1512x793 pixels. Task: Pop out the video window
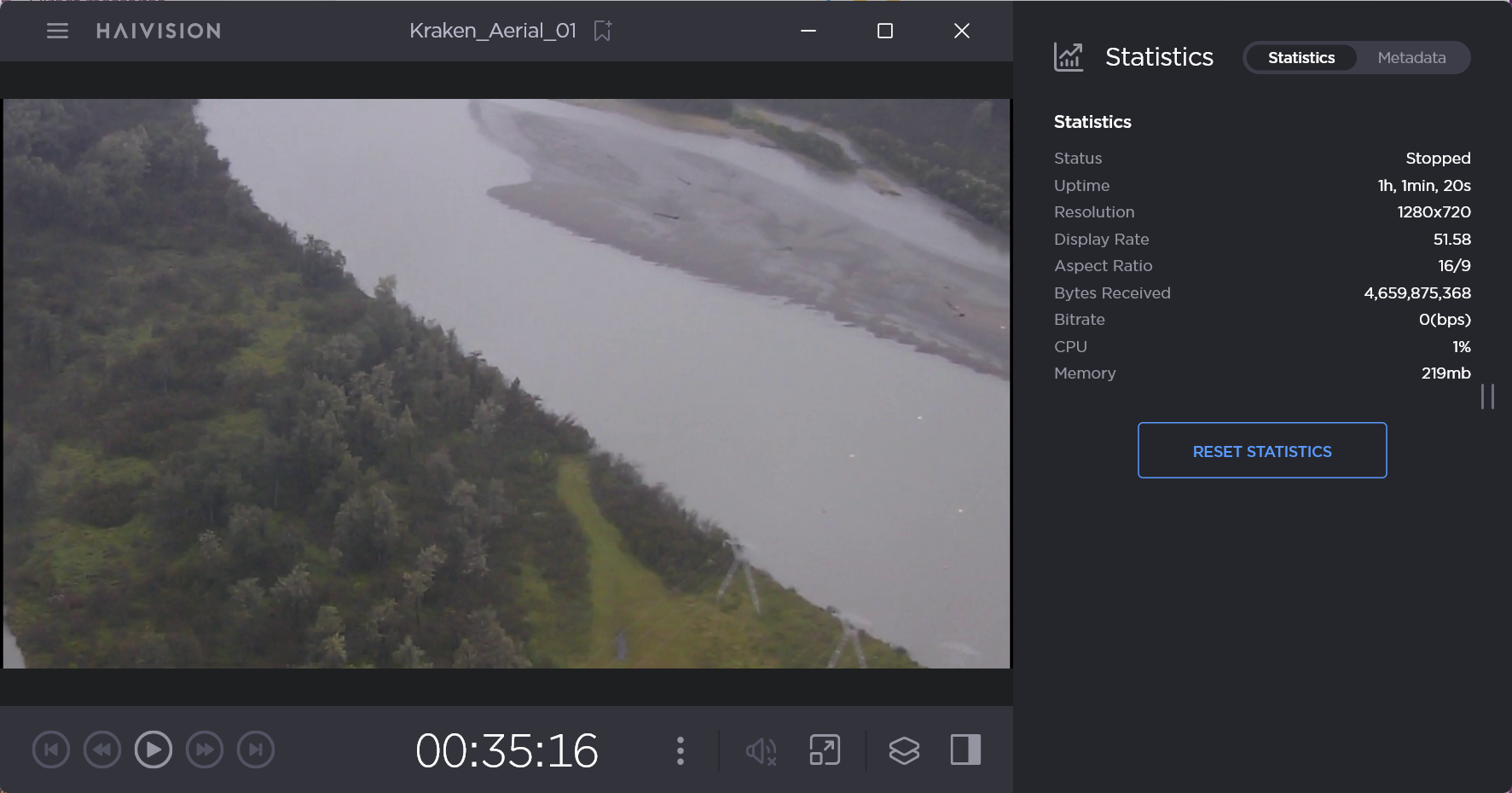click(825, 750)
